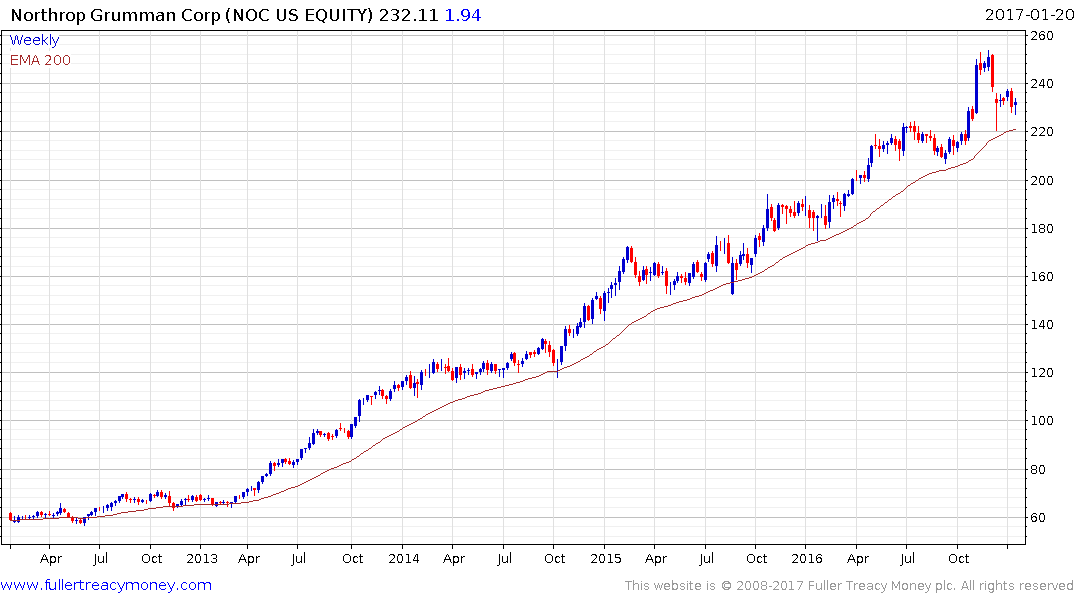
Task: Click the 2017-01-20 date label
Action: point(1029,15)
